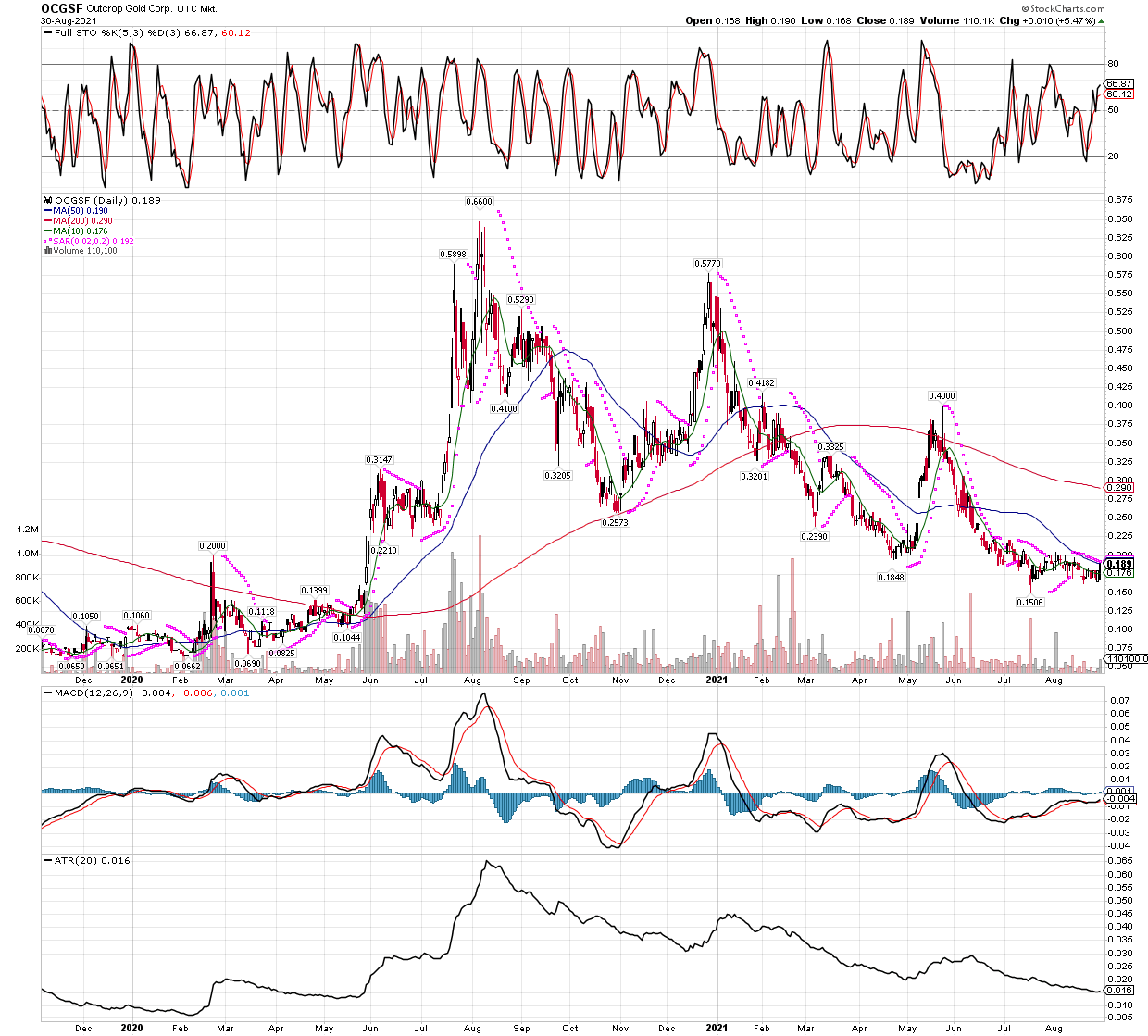Screen dimensions: 1148x1036
Task: Click the 0.0825 low price label
Action: (281, 654)
